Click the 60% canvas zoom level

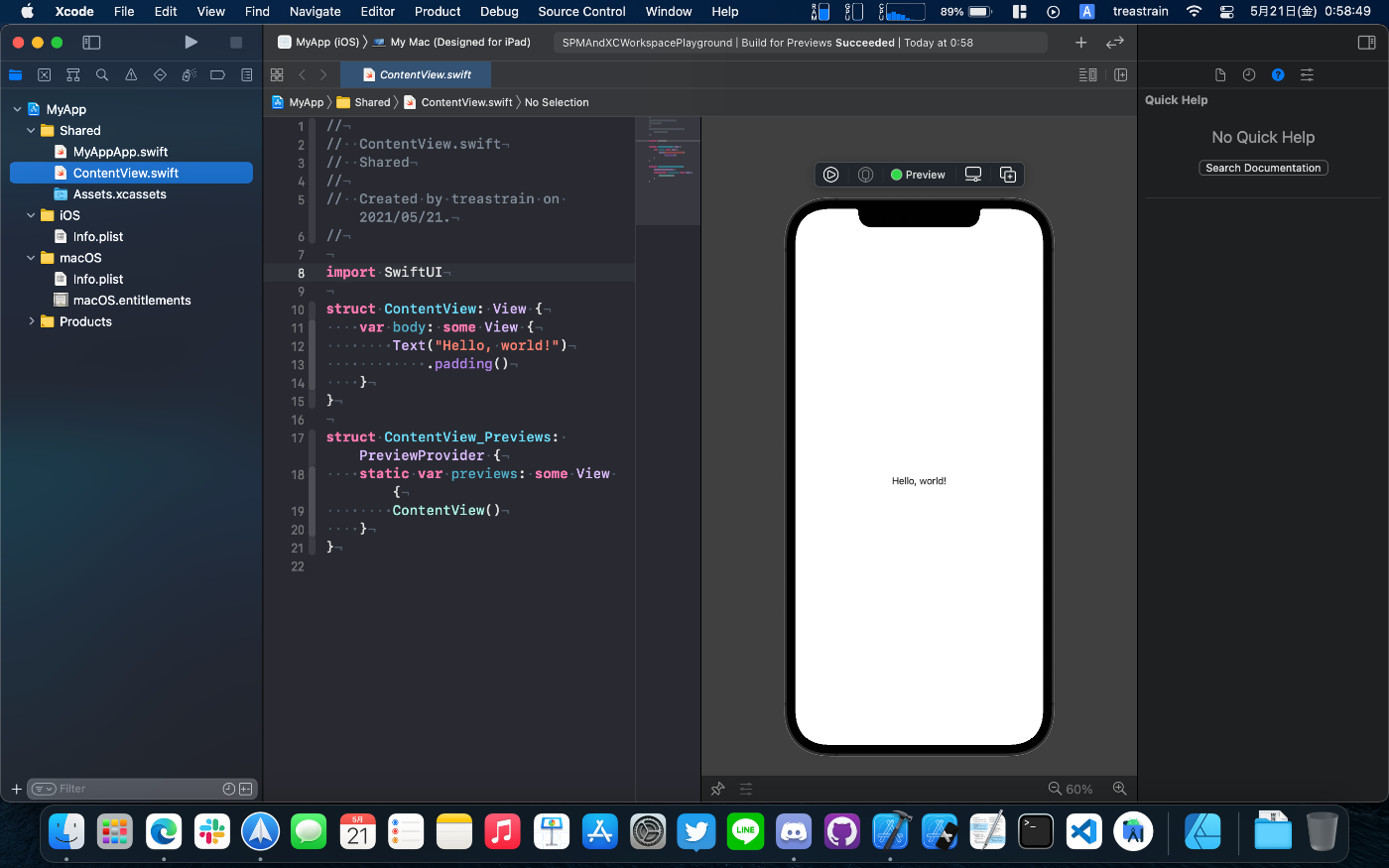[1079, 790]
